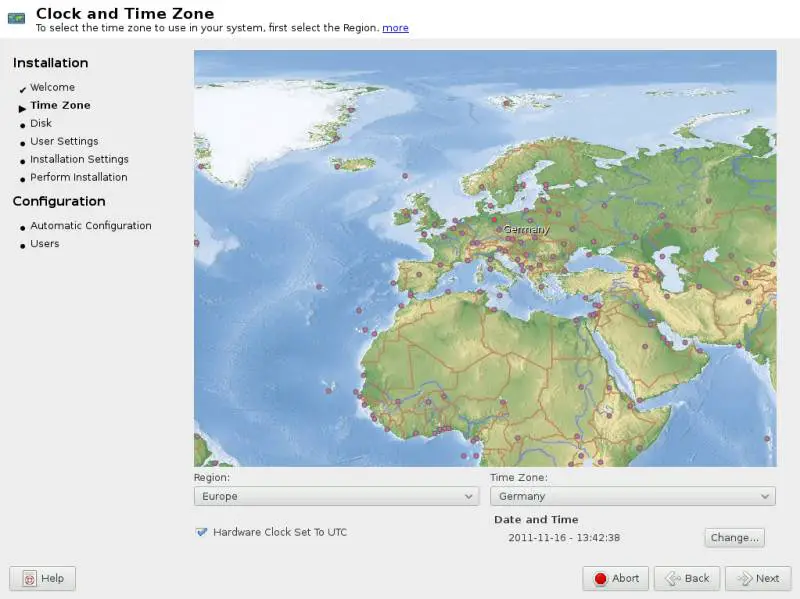Click the Configuration section heading
The image size is (800, 599).
59,201
